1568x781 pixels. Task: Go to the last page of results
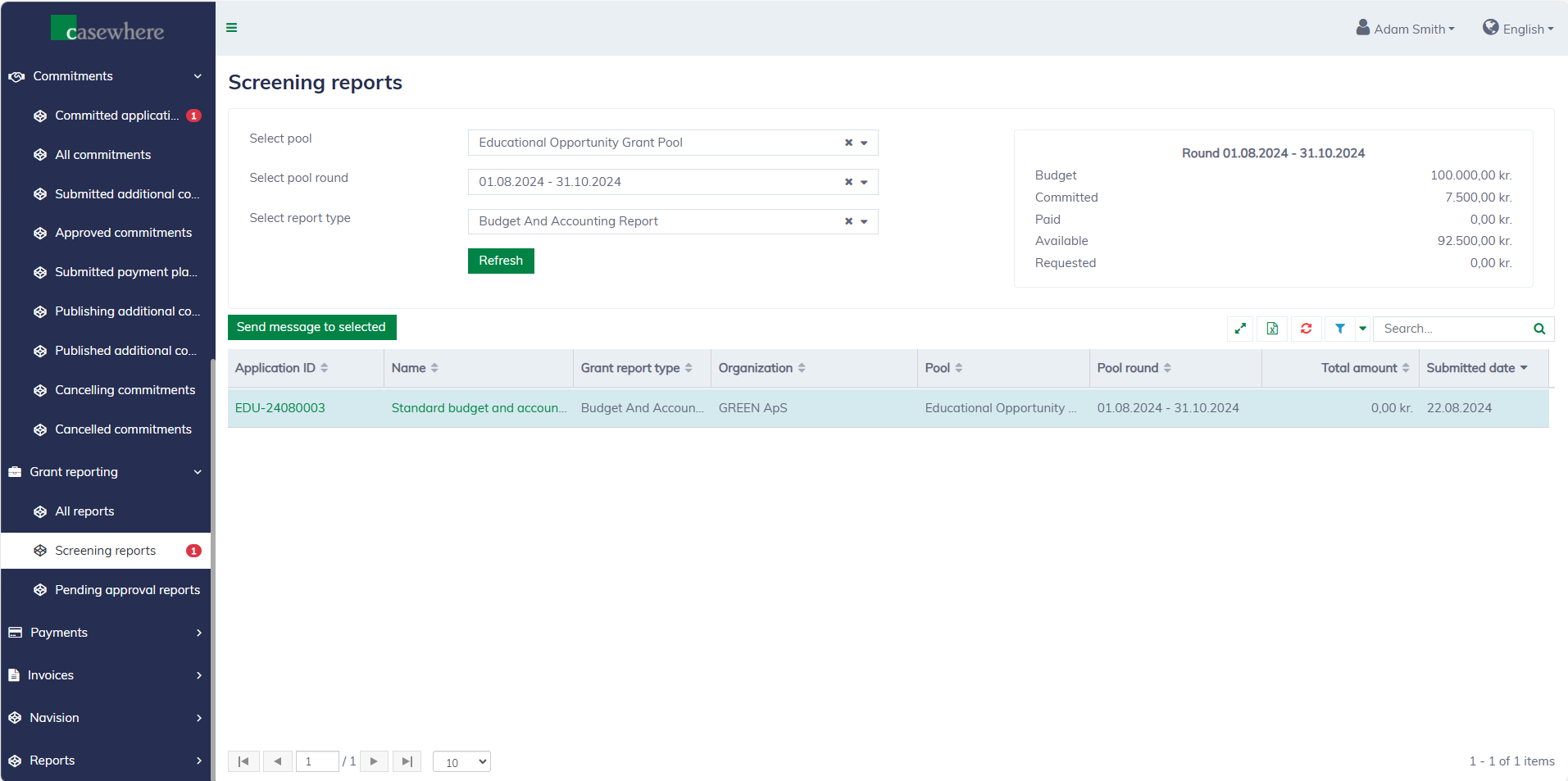point(407,761)
